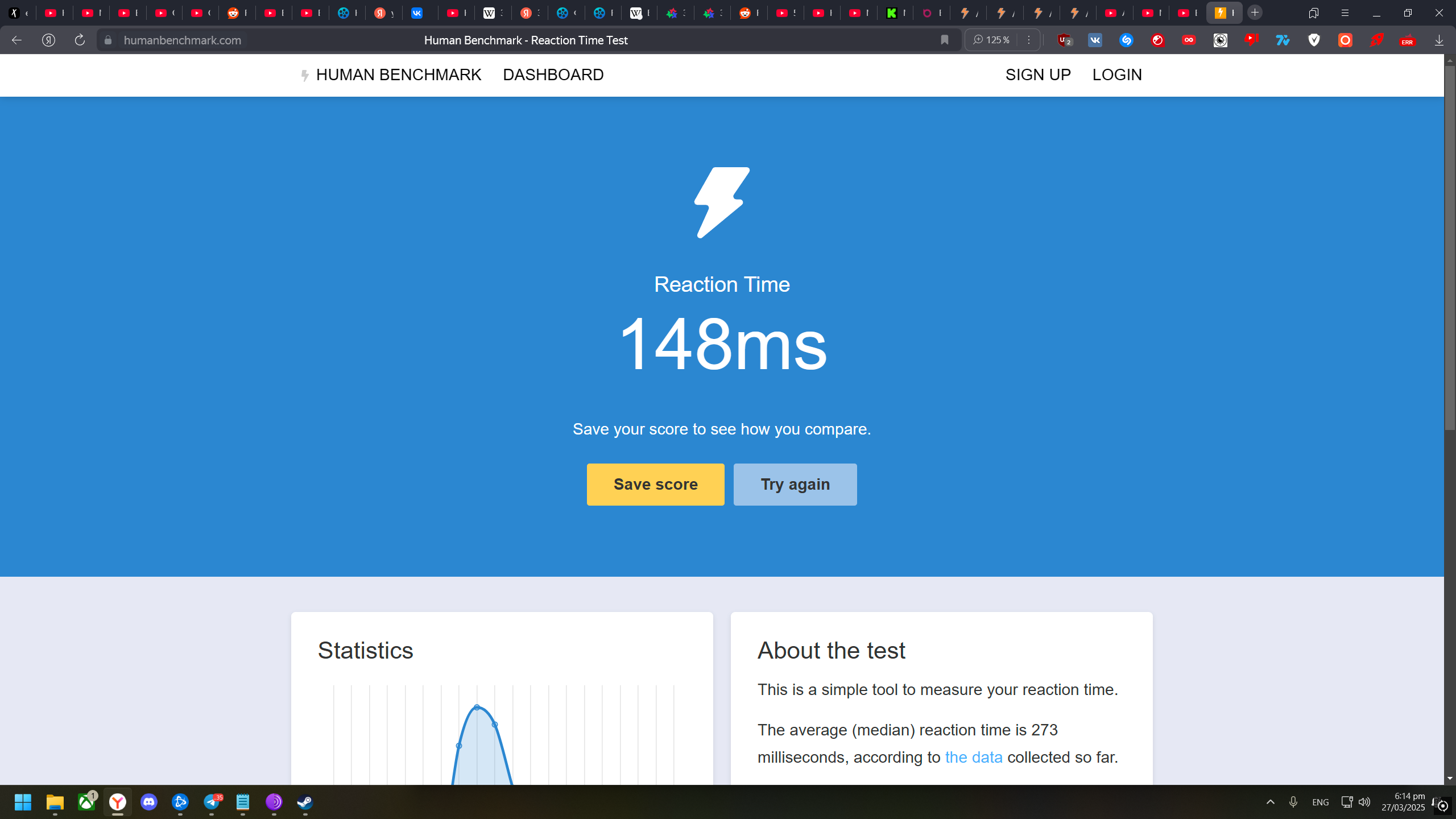Open the Shazam extension
Image resolution: width=1456 pixels, height=819 pixels.
[1126, 40]
